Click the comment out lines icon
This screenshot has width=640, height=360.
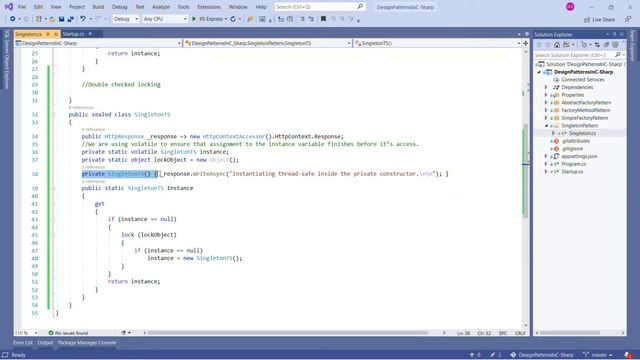coord(302,19)
